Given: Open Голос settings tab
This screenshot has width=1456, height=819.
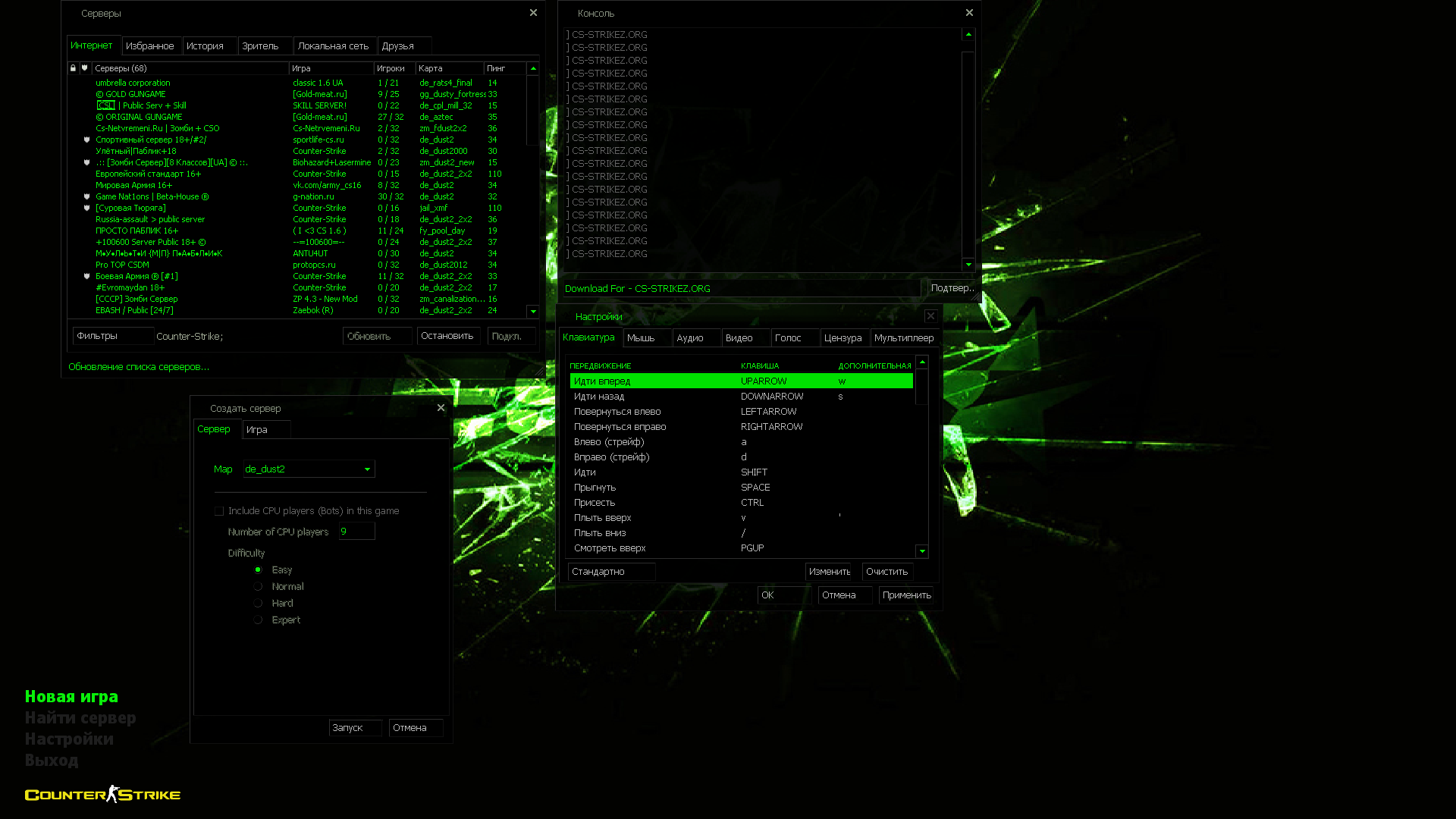Looking at the screenshot, I should (795, 338).
